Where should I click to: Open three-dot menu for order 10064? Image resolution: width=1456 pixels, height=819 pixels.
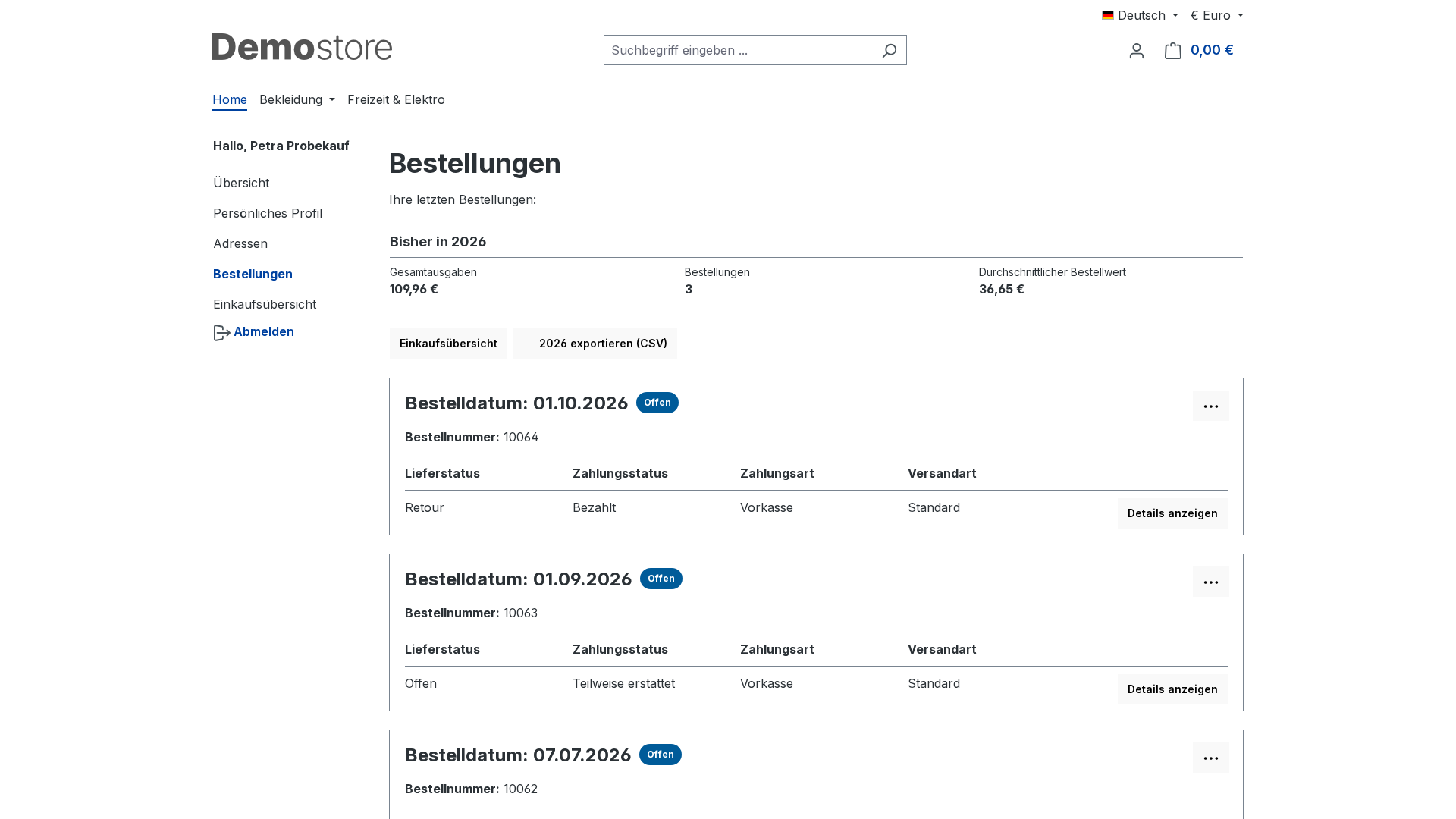[1210, 406]
